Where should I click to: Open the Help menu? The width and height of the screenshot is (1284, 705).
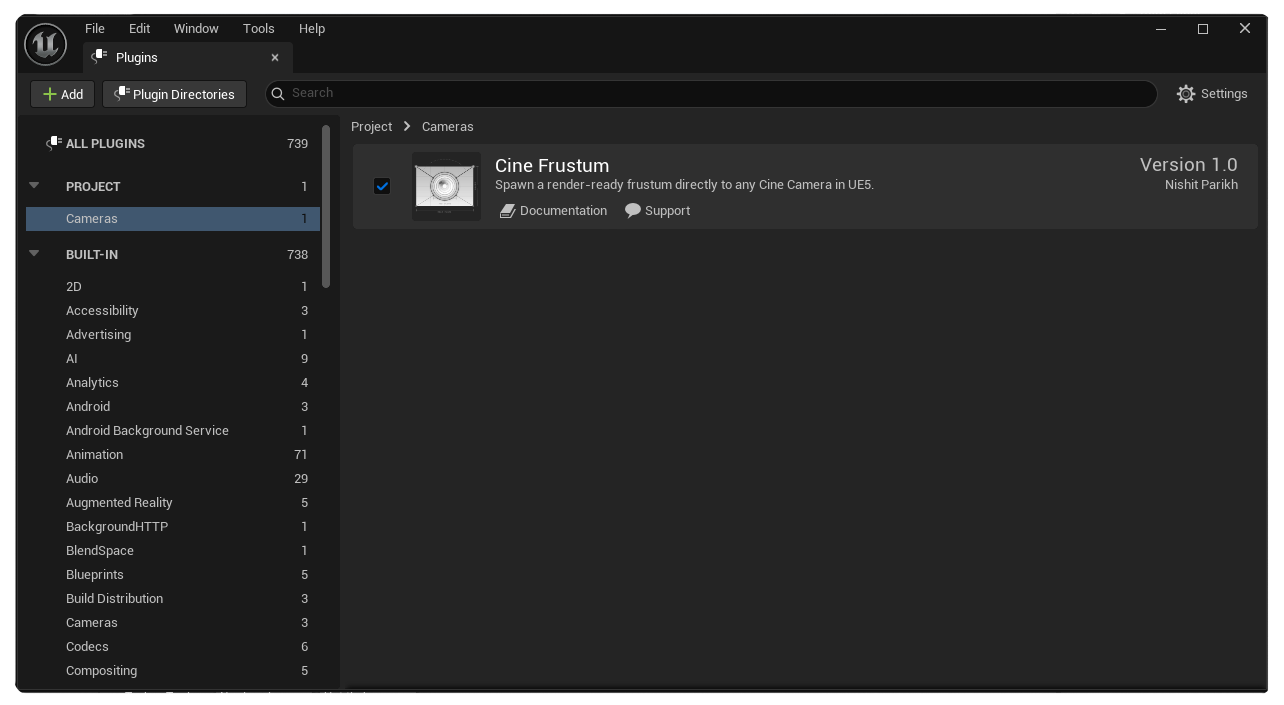(312, 29)
